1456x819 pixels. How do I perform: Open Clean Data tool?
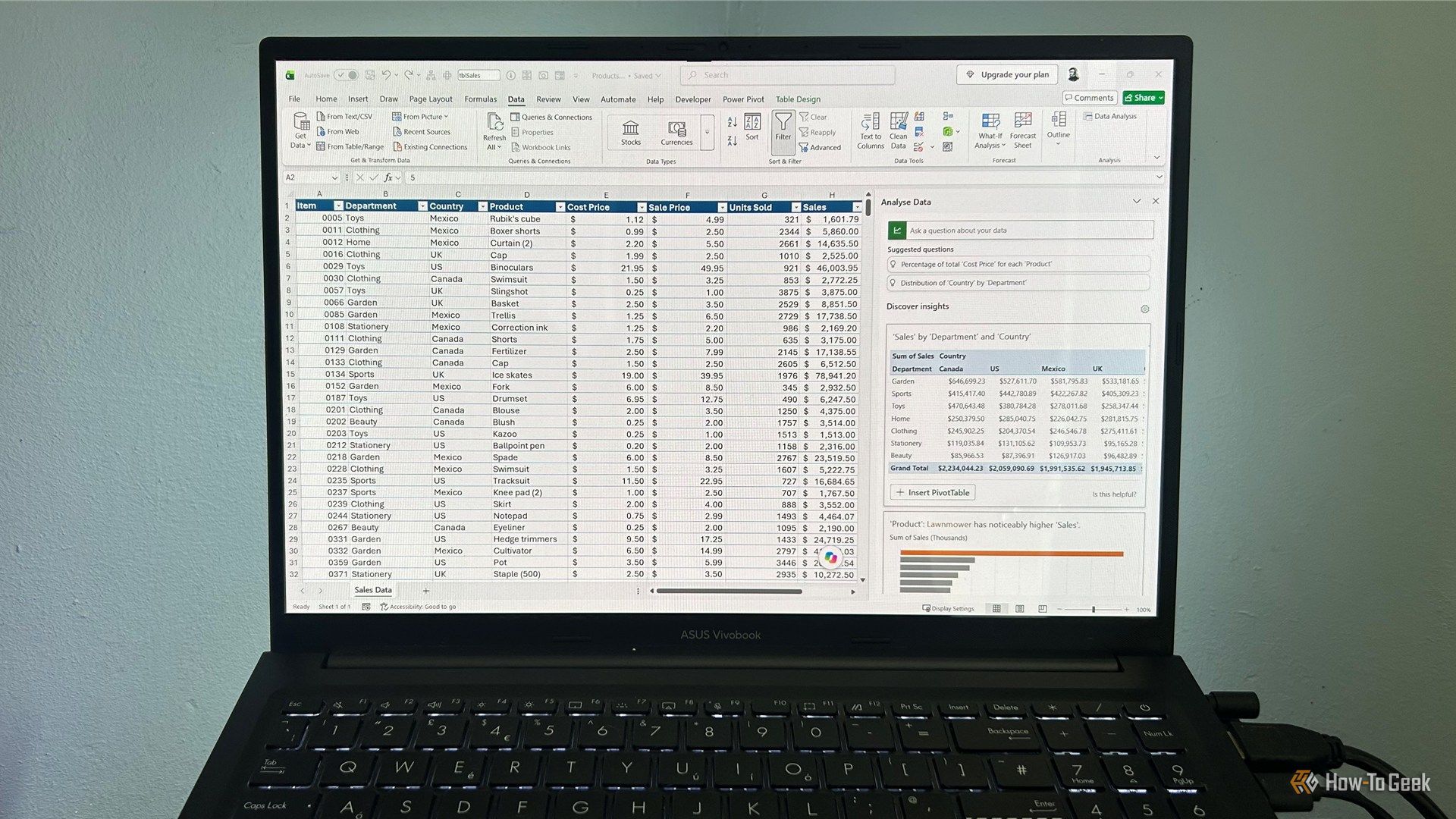click(x=899, y=131)
